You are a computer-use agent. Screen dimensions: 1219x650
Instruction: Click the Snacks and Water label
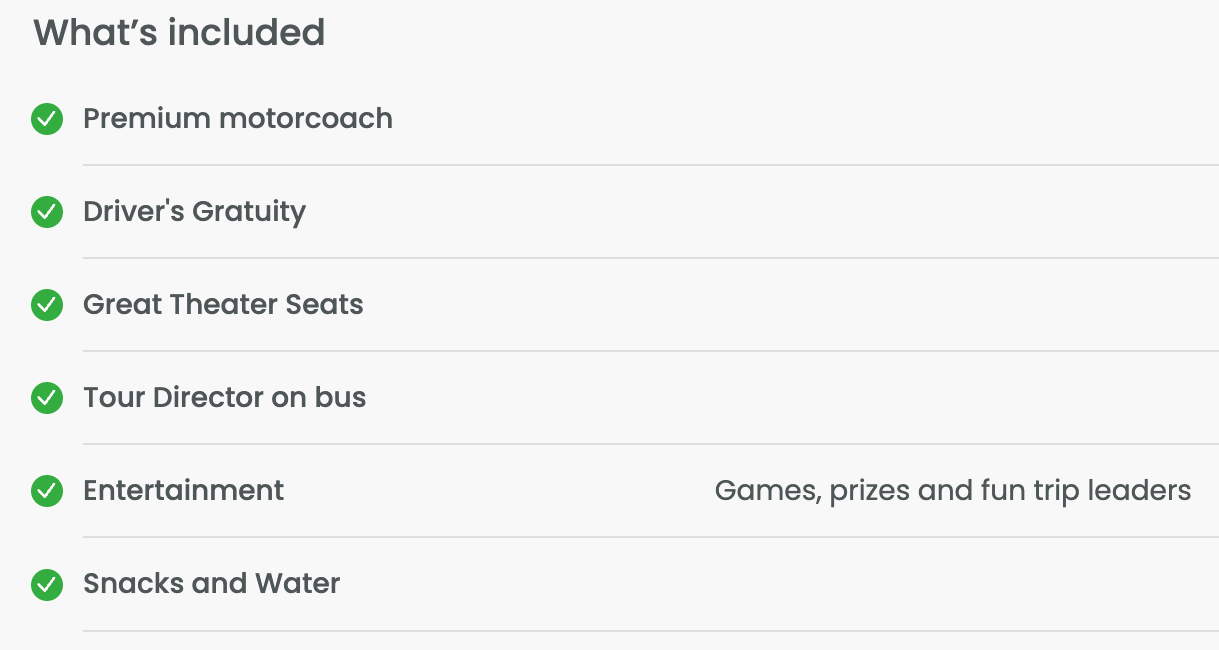pos(211,583)
